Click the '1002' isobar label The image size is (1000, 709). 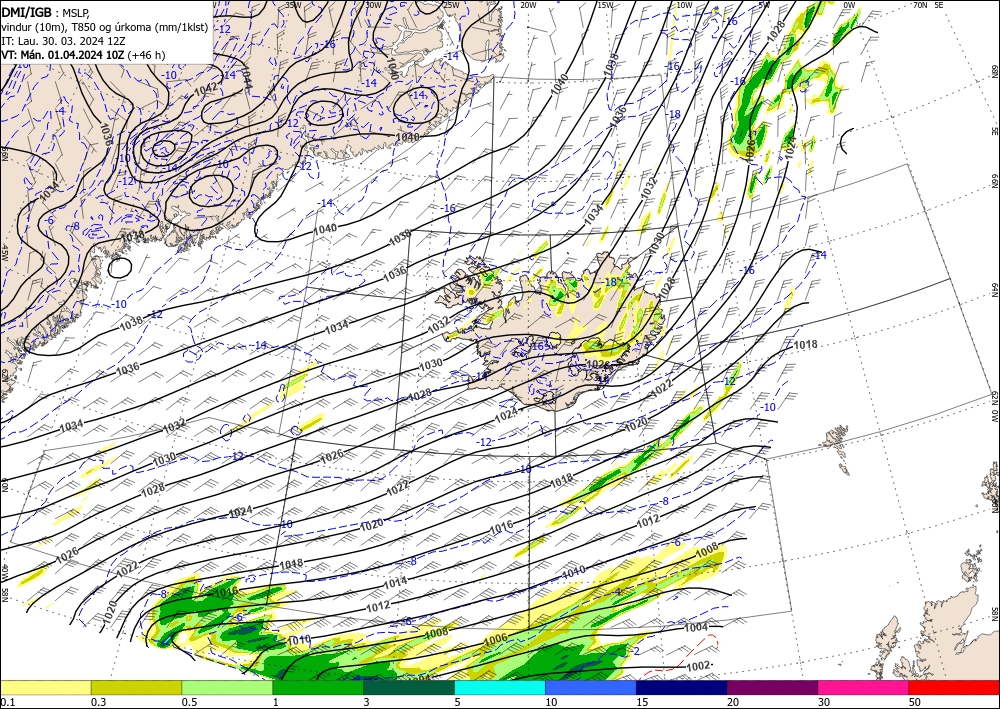(x=698, y=666)
